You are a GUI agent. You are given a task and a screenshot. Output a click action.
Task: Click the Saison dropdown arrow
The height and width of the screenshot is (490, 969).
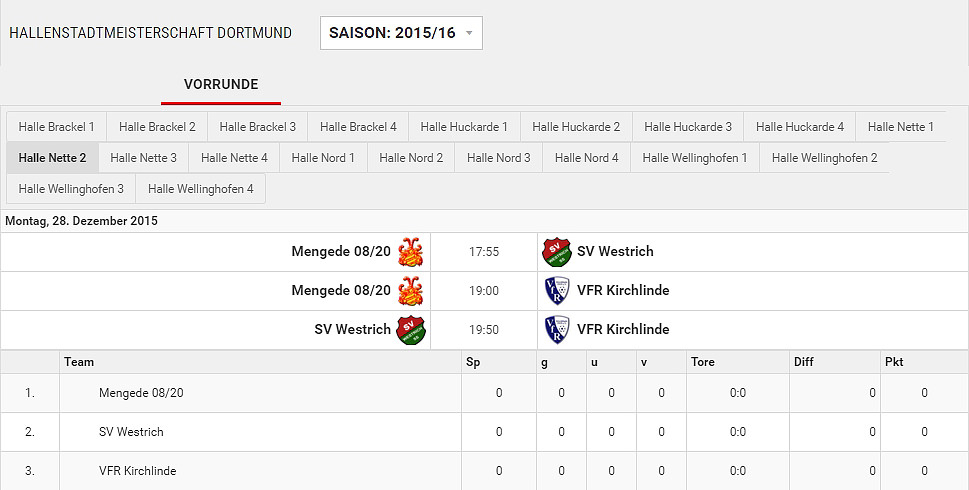pyautogui.click(x=469, y=33)
